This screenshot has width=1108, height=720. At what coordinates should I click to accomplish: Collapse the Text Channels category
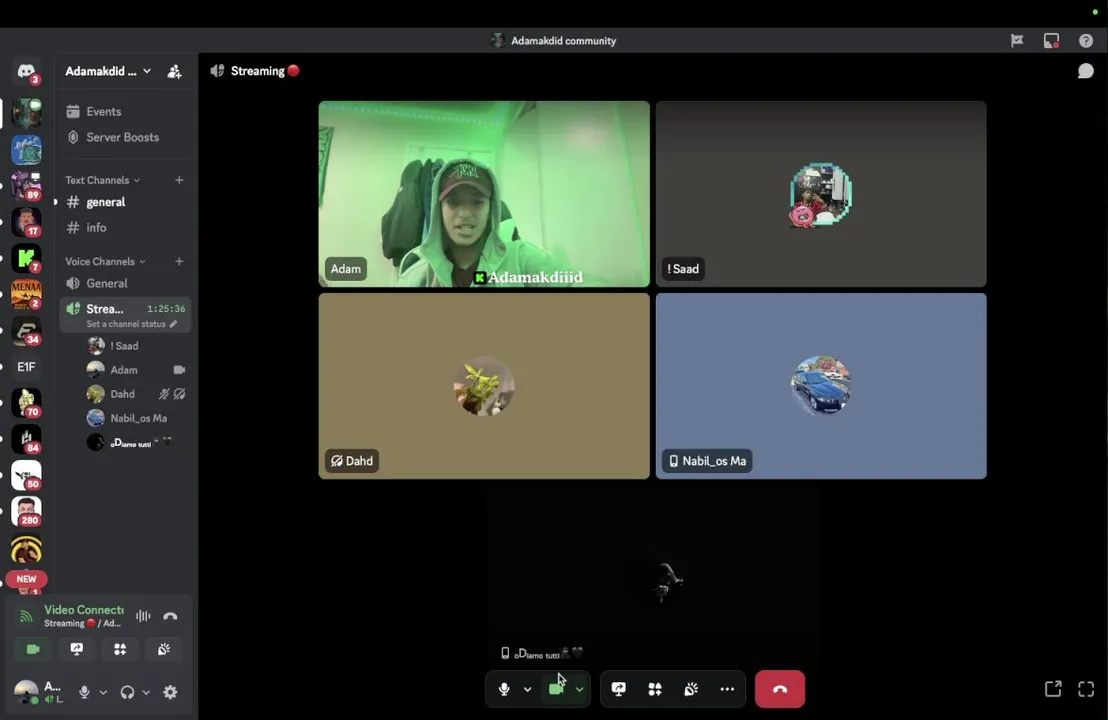102,180
